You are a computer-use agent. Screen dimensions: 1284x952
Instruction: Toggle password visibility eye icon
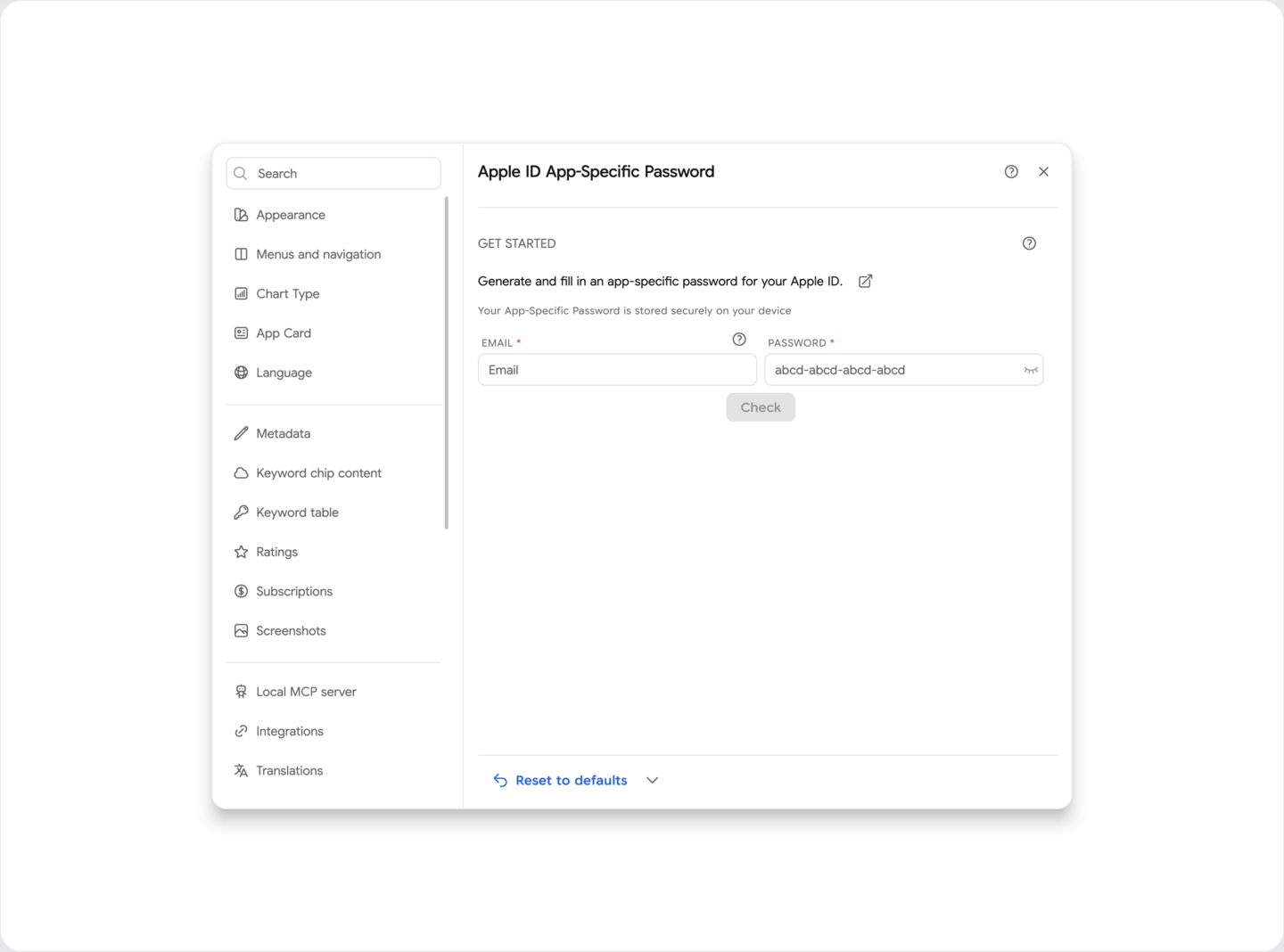(1031, 370)
